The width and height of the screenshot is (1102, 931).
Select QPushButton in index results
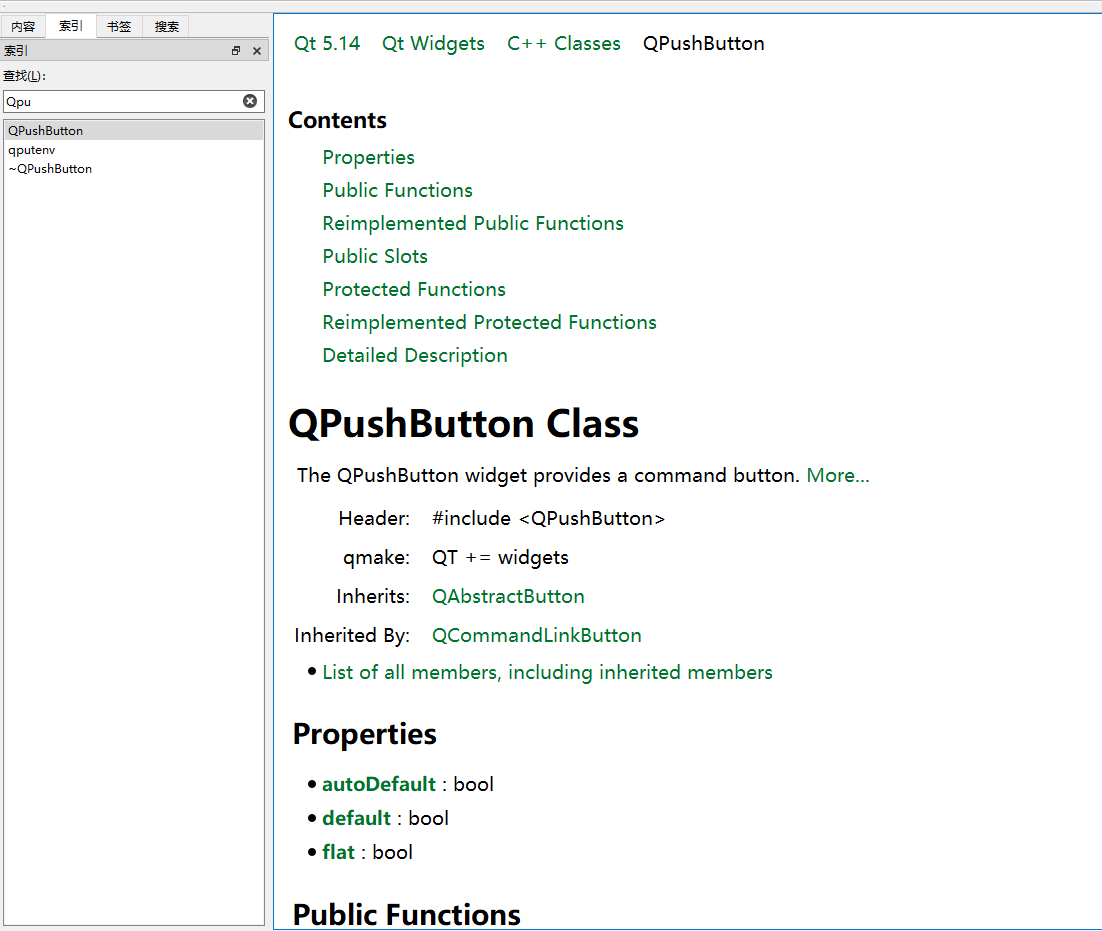pos(134,131)
